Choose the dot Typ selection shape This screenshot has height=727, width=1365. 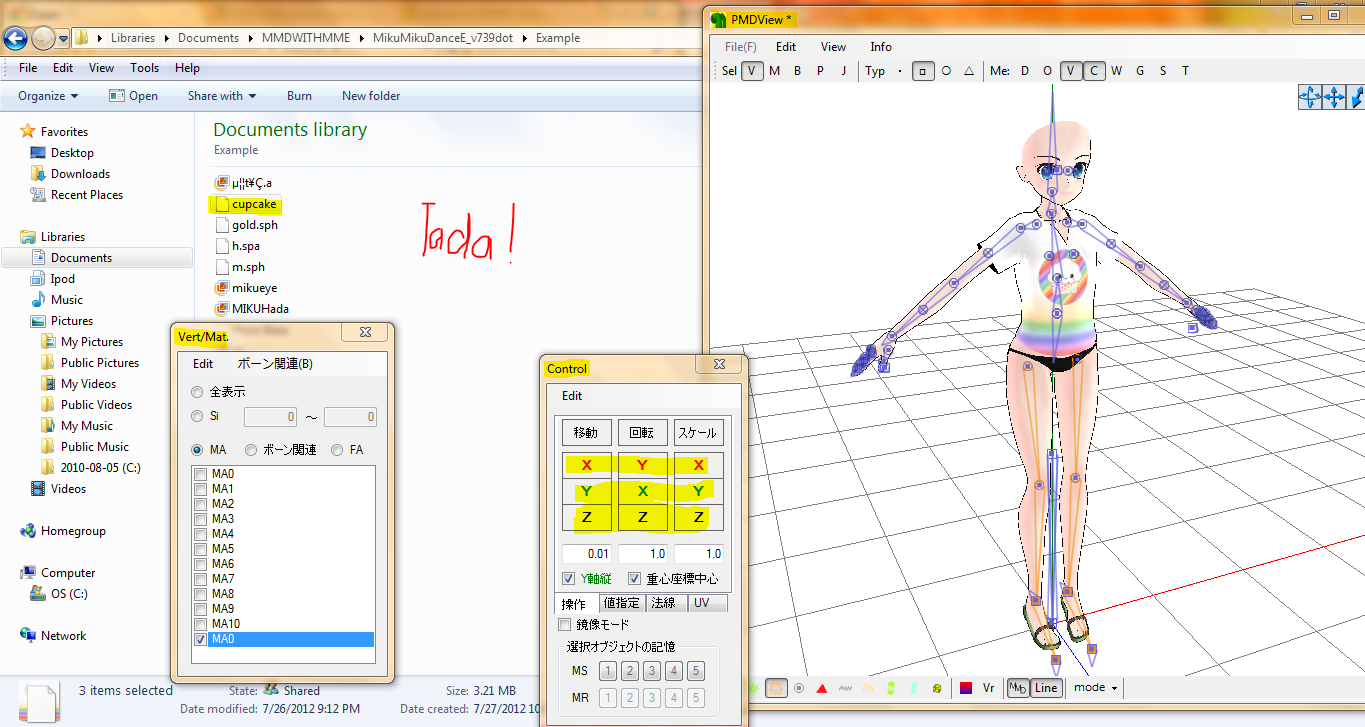[x=900, y=71]
